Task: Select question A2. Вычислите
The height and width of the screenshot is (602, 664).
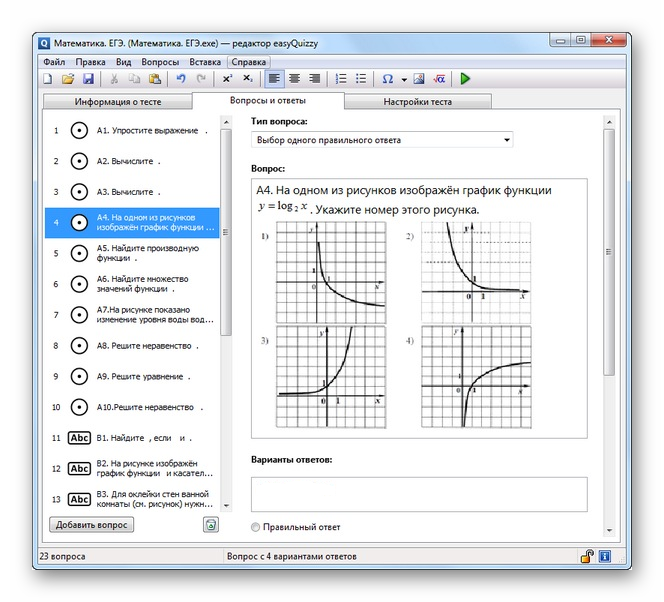Action: 132,161
